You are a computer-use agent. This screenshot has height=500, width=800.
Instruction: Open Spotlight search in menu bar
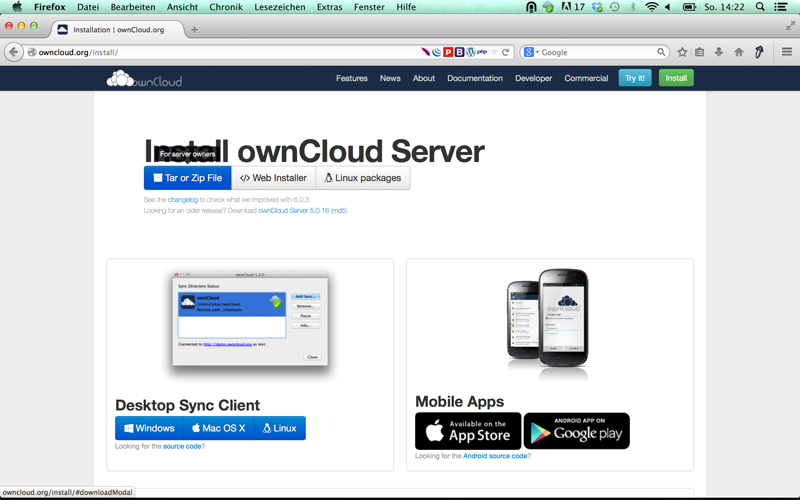point(760,7)
